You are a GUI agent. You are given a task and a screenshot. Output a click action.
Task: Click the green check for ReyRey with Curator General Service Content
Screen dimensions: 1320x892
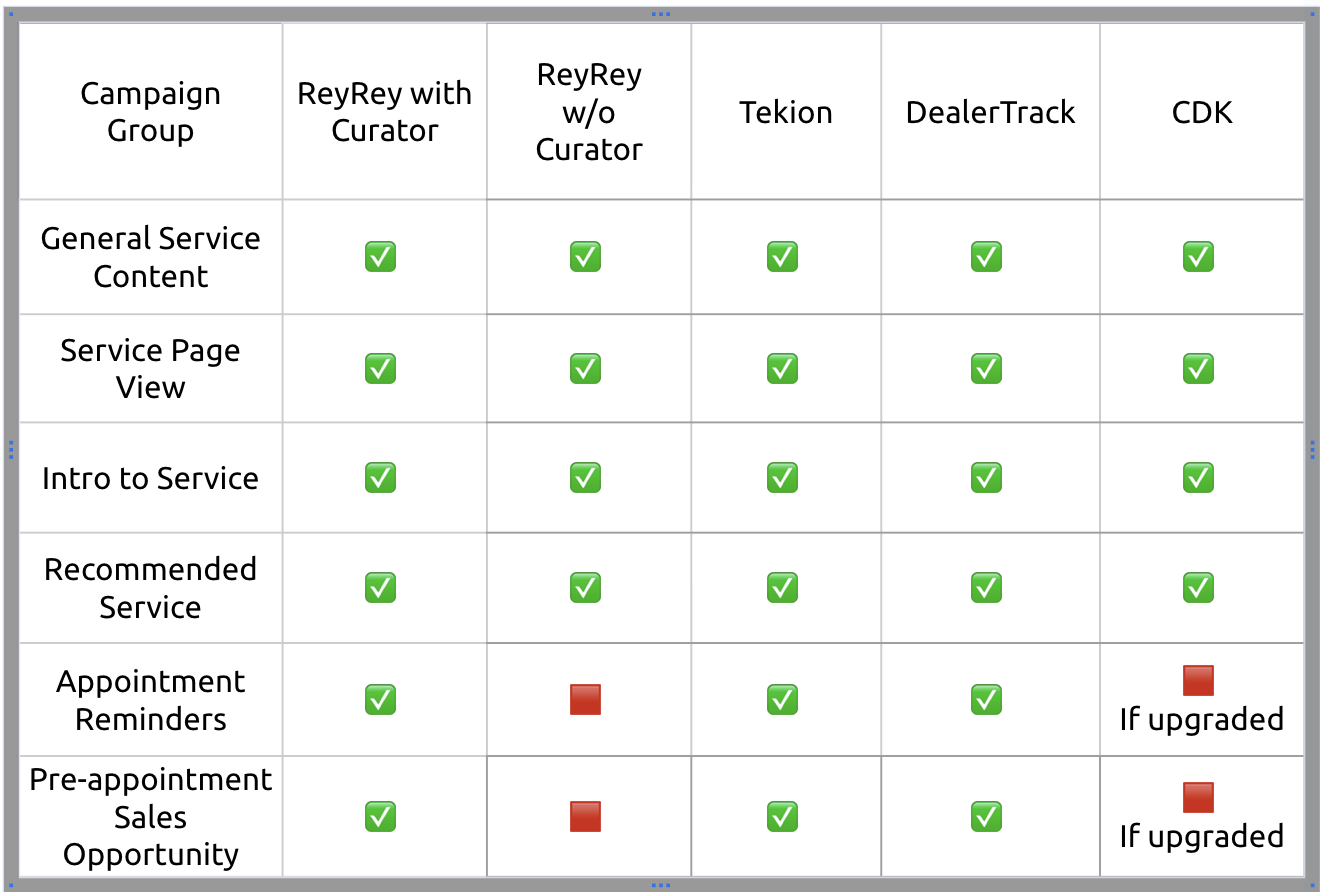(x=380, y=257)
